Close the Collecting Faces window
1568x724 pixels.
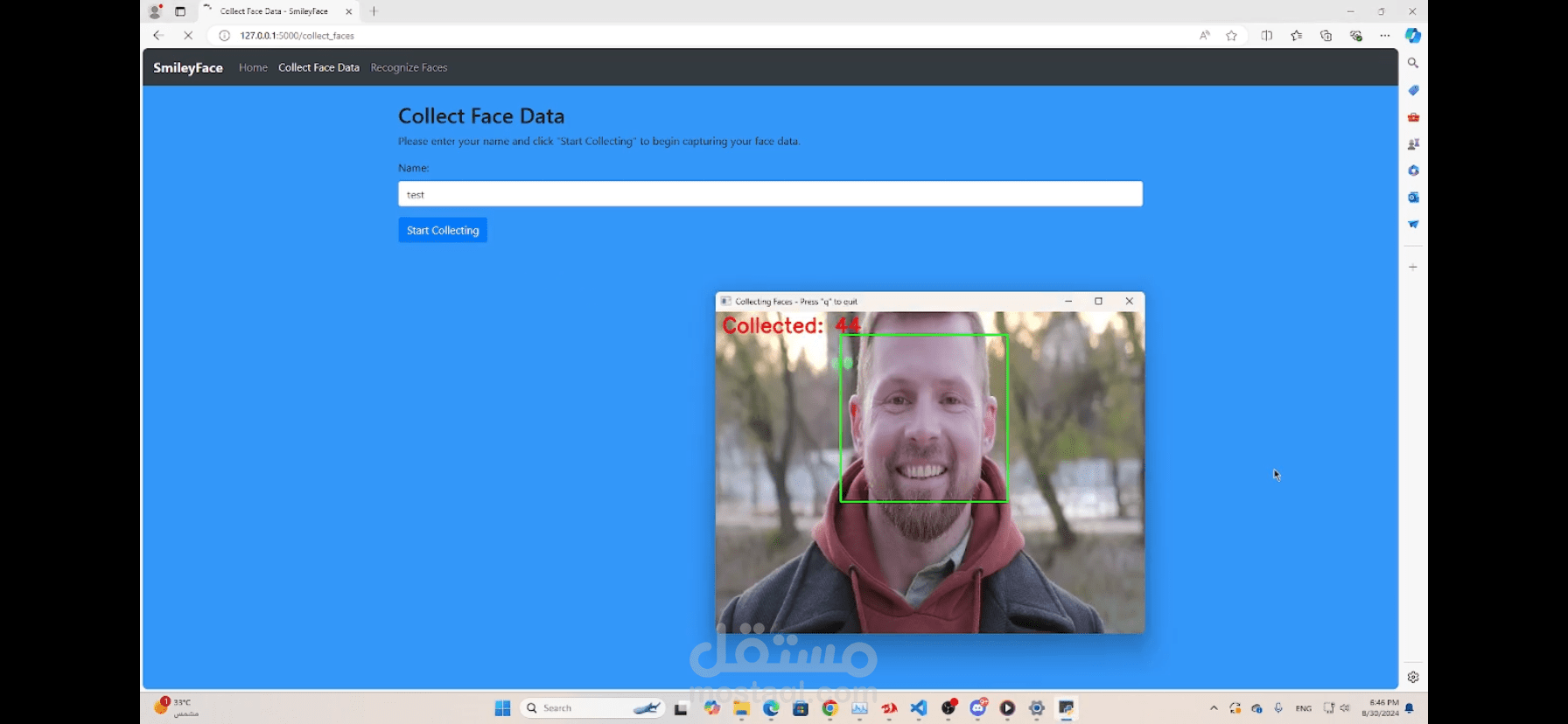click(x=1130, y=301)
